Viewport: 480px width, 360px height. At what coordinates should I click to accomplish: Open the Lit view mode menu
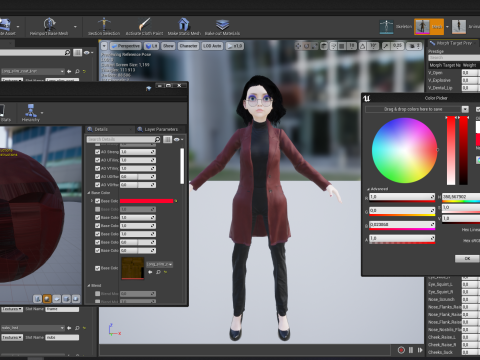152,46
